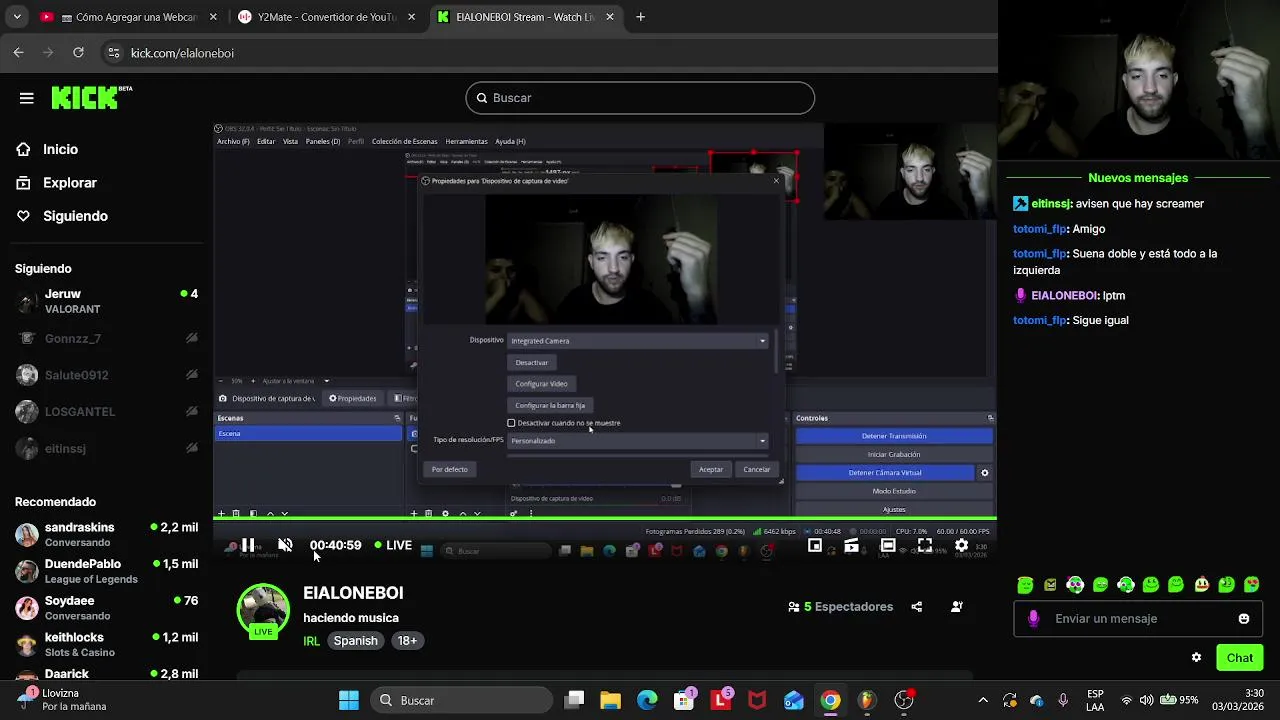Open a new browser tab
1280x720 pixels.
pos(641,17)
